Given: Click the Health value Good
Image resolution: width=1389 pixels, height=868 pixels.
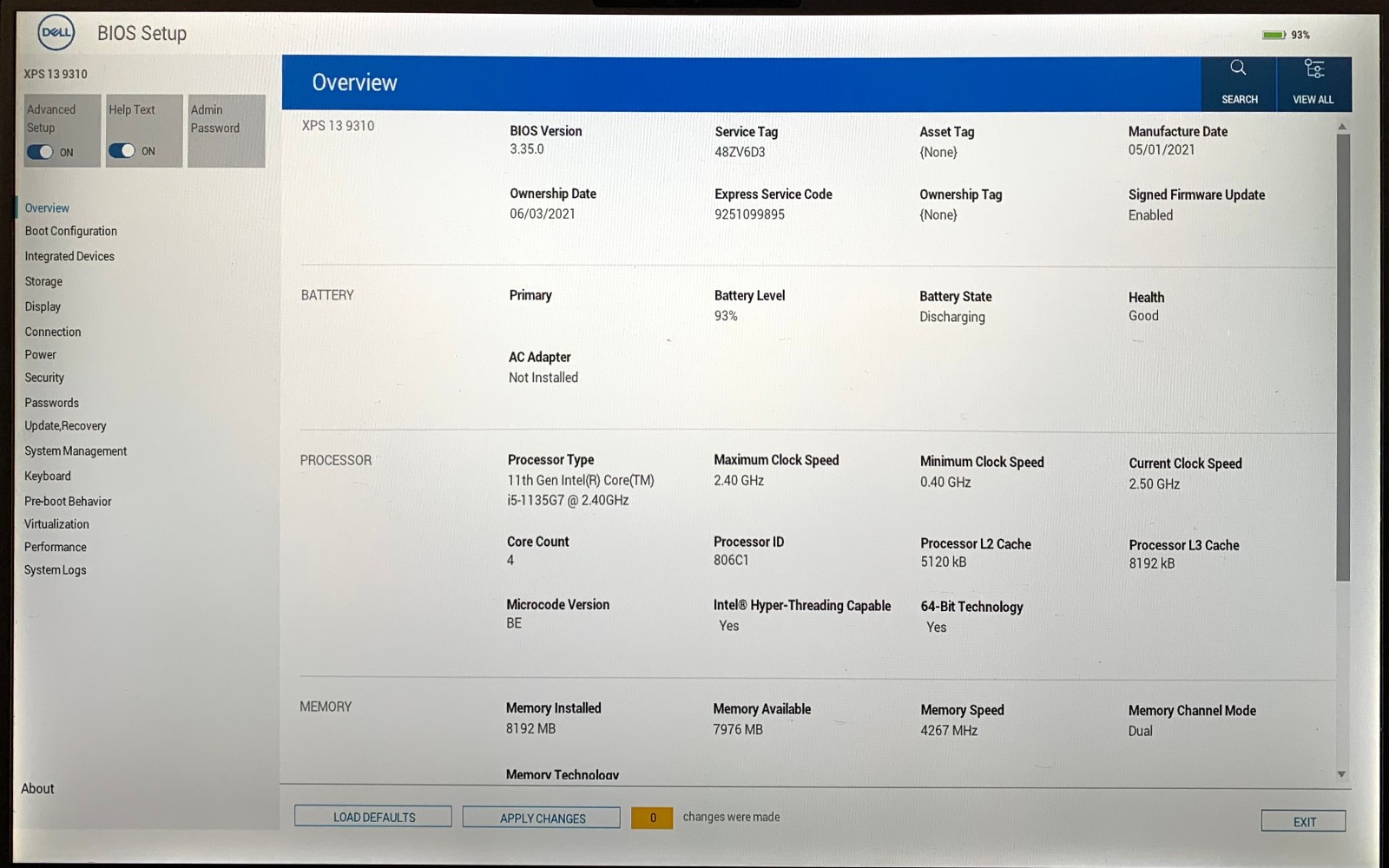Looking at the screenshot, I should [1143, 316].
